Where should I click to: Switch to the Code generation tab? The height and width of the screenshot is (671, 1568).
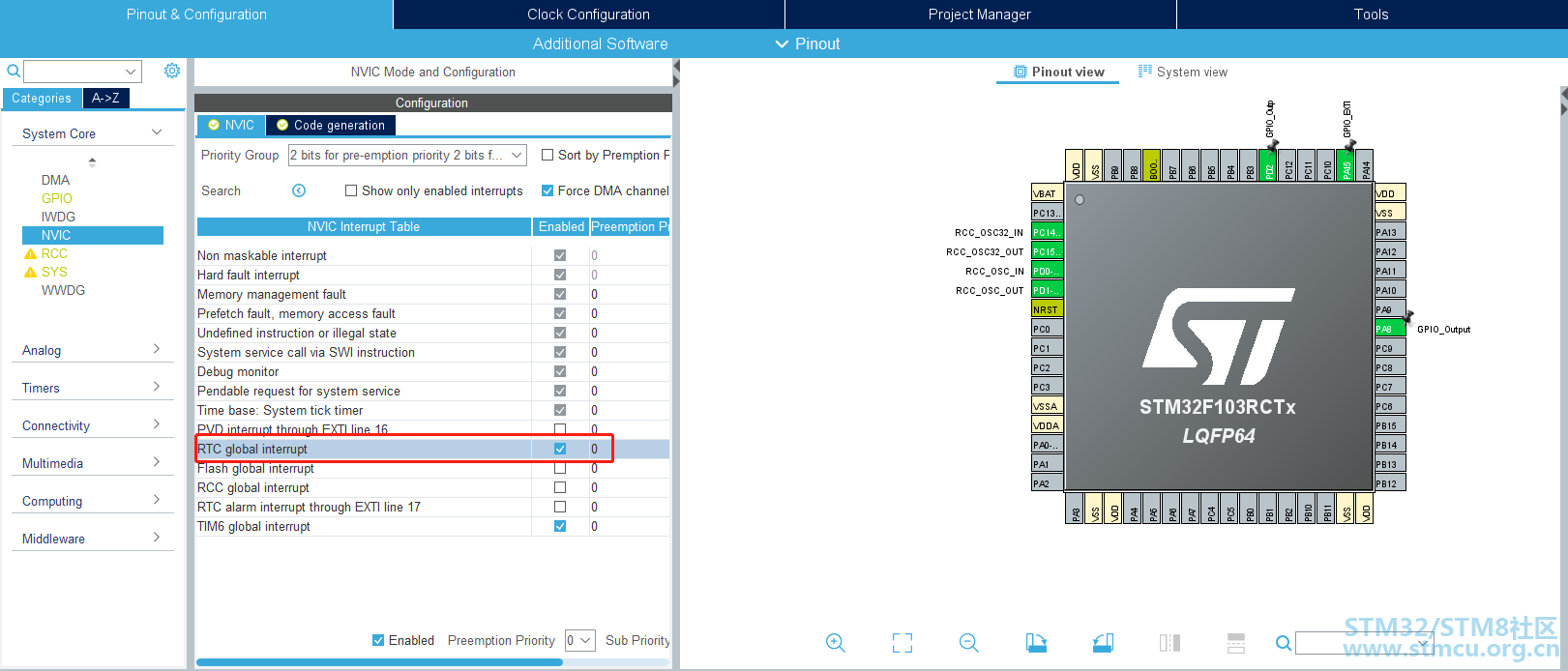331,125
